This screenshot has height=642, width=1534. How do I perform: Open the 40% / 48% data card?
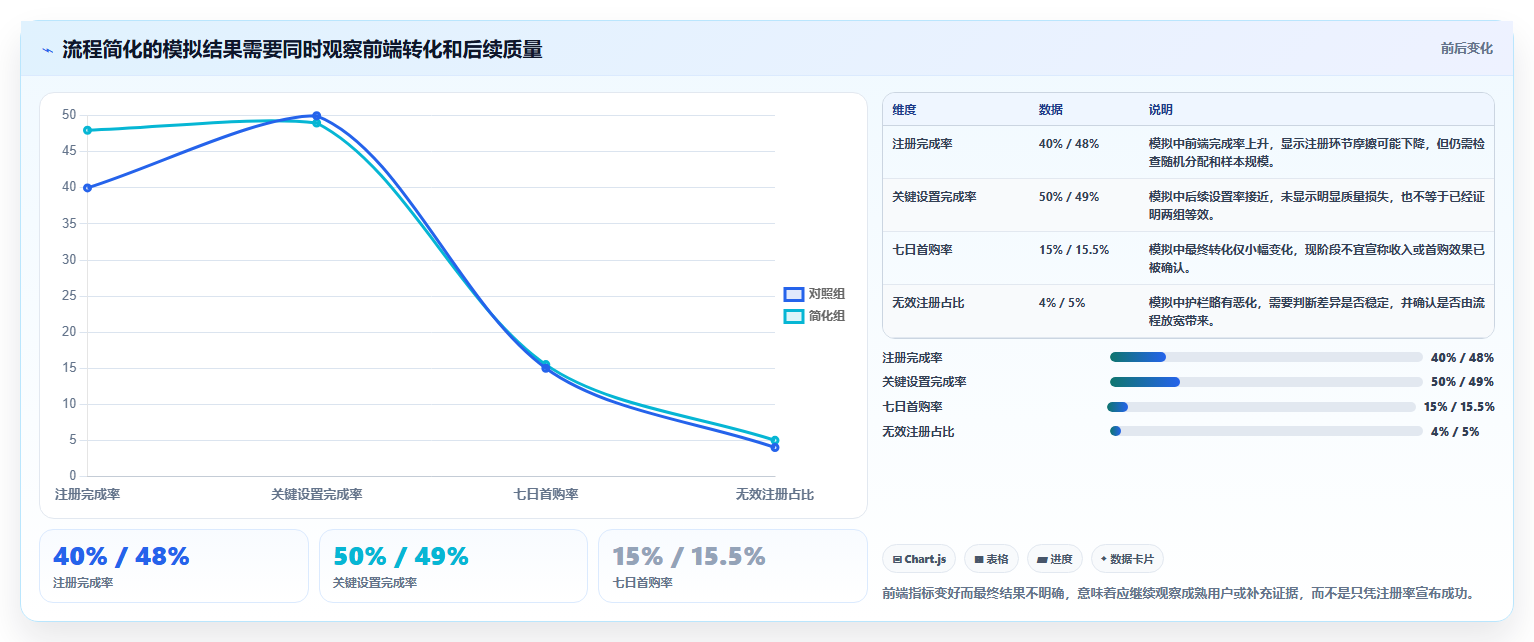174,566
